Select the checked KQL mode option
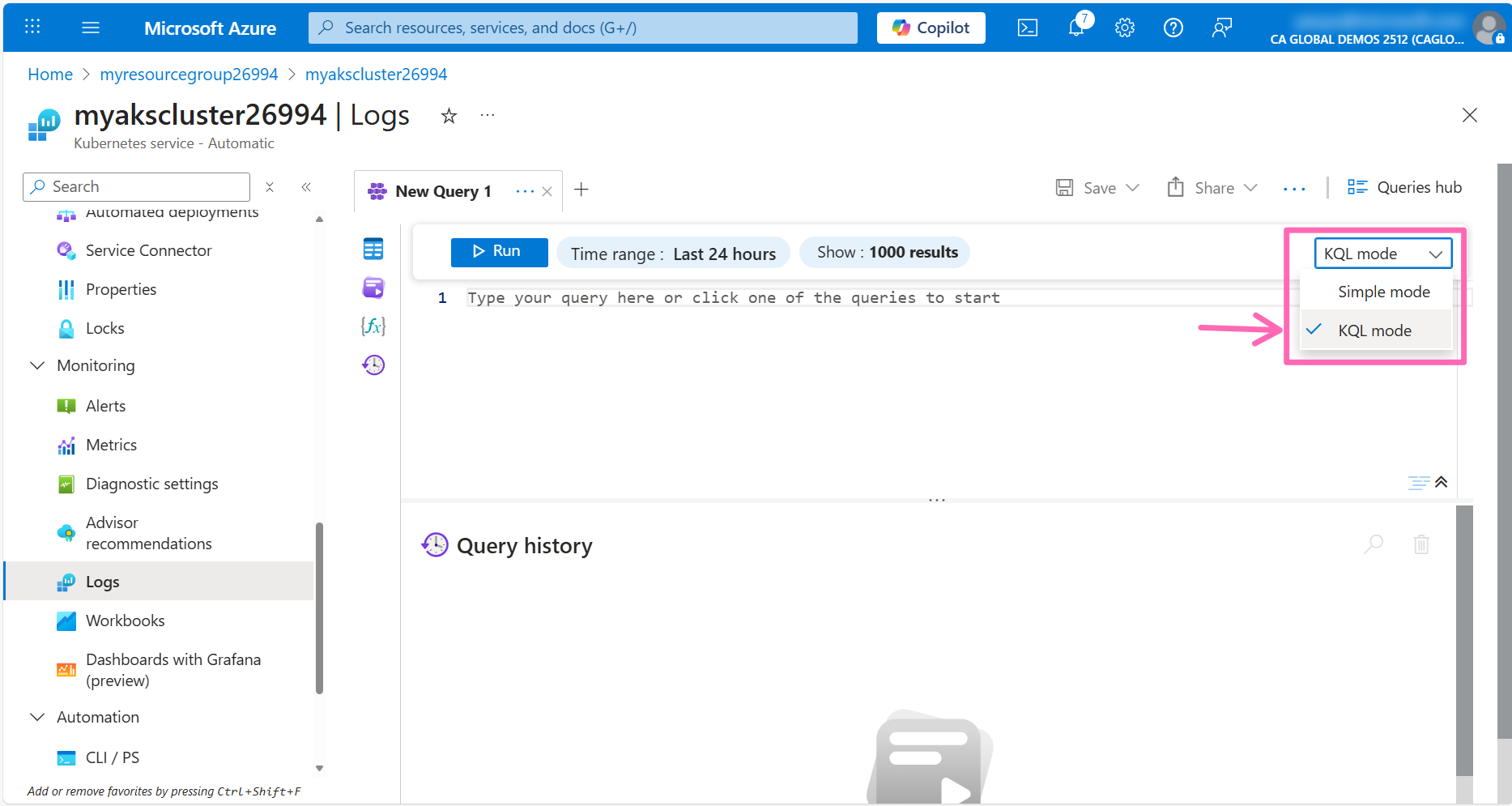This screenshot has width=1512, height=806. pos(1374,331)
